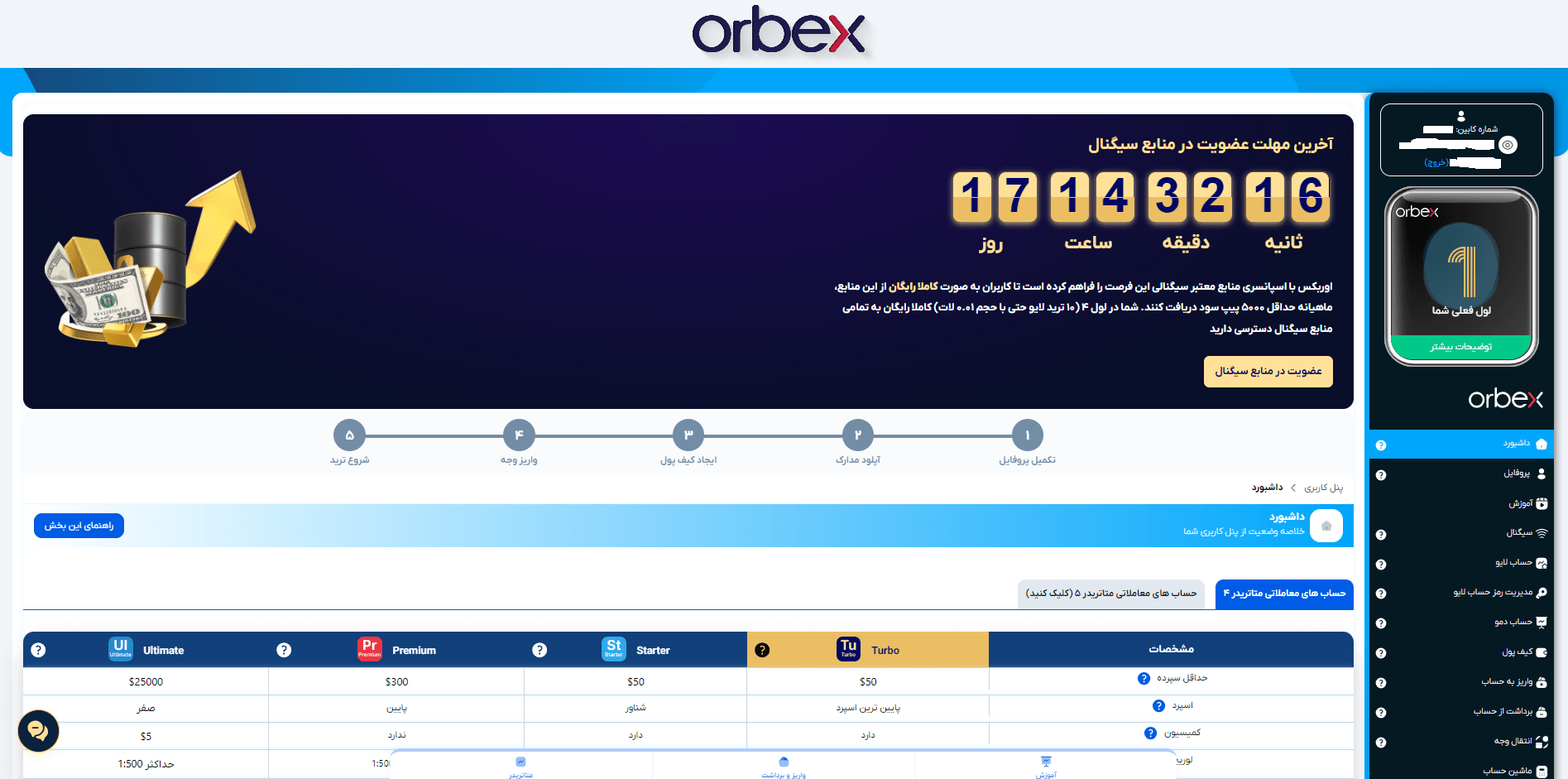Open the live chat bubble icon
Screen dimensions: 1568x779
tap(38, 731)
